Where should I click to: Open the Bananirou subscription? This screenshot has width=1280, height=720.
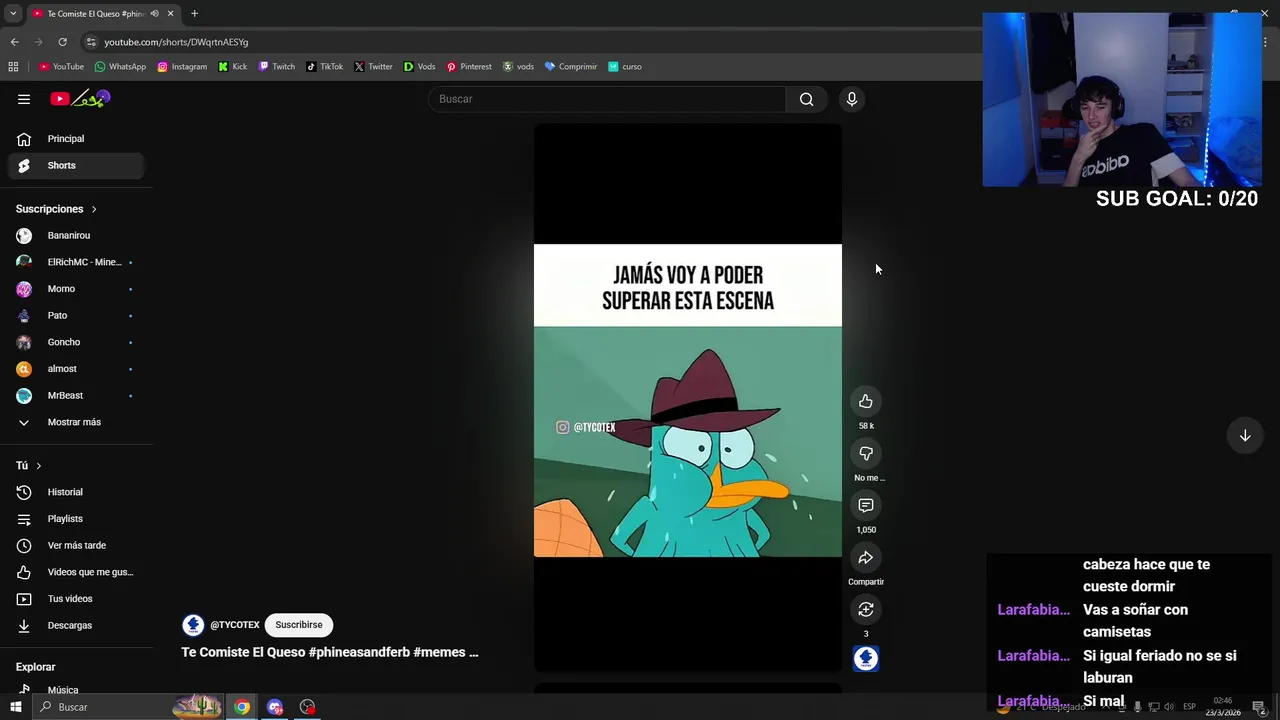[x=78, y=235]
